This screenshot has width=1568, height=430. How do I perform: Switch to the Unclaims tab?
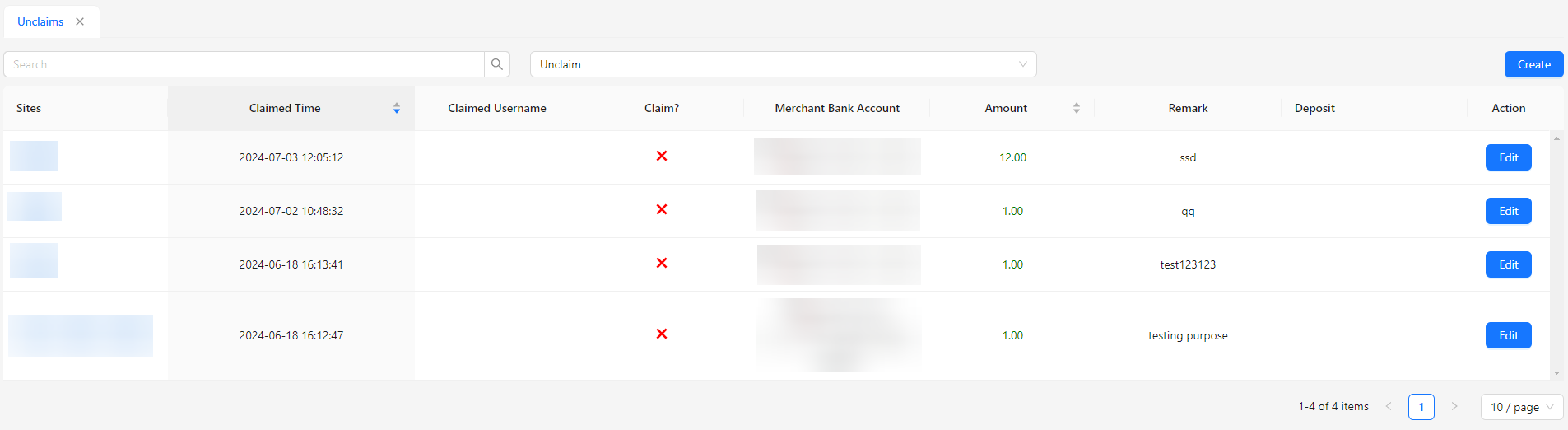point(40,21)
